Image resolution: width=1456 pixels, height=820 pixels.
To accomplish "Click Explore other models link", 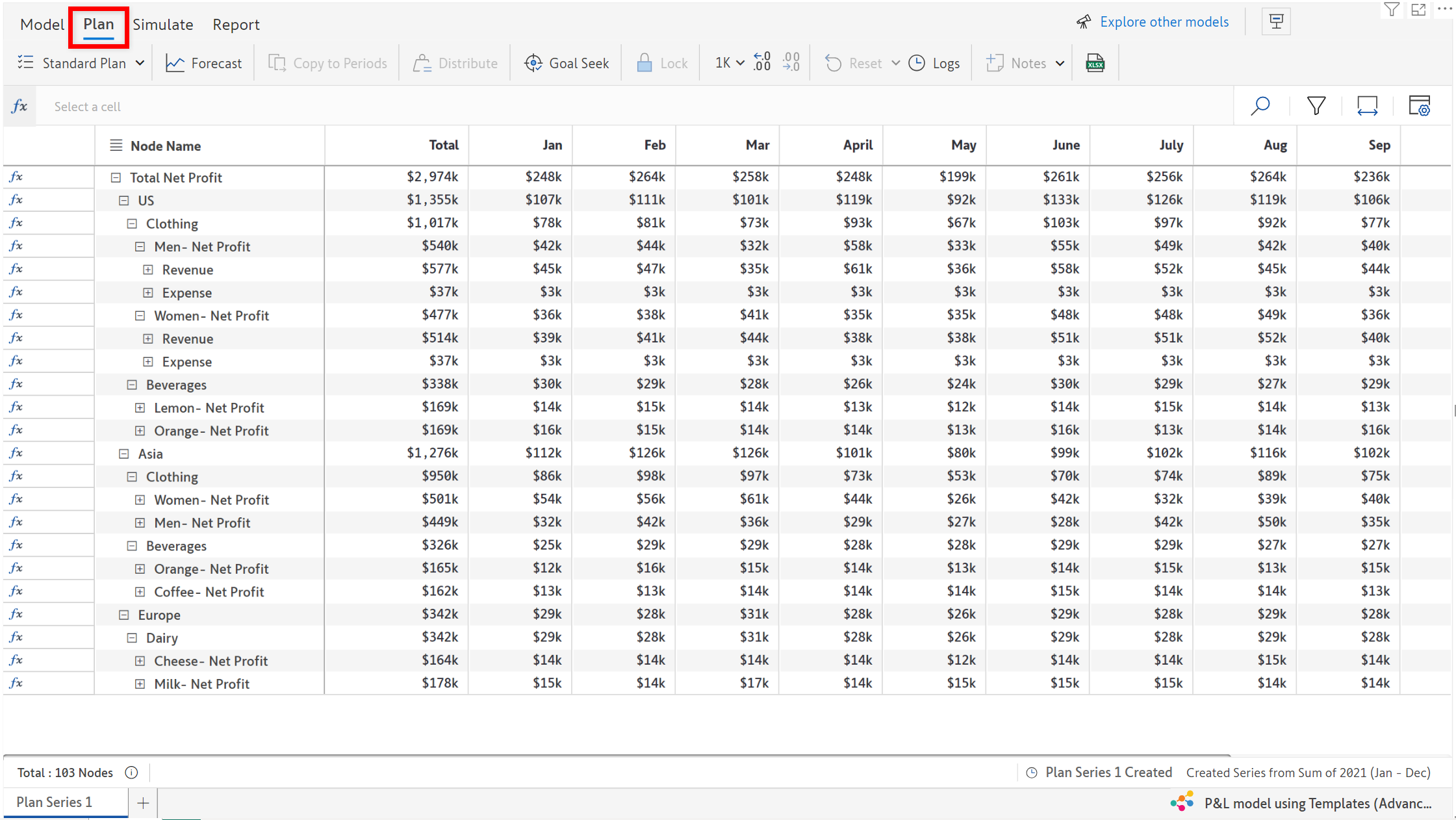I will tap(1164, 22).
